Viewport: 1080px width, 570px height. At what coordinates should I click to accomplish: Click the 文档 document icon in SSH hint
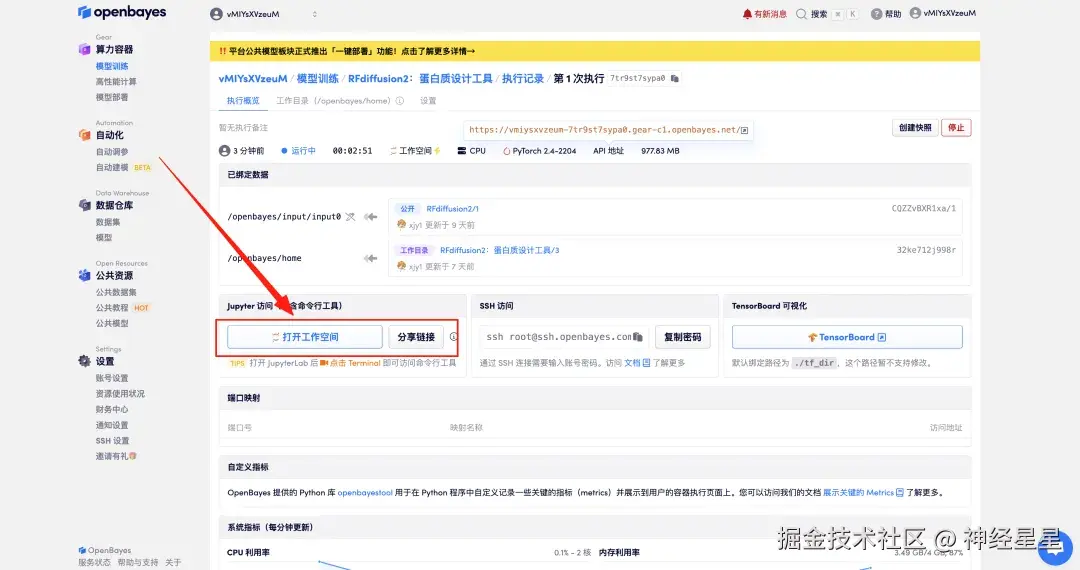coord(646,363)
